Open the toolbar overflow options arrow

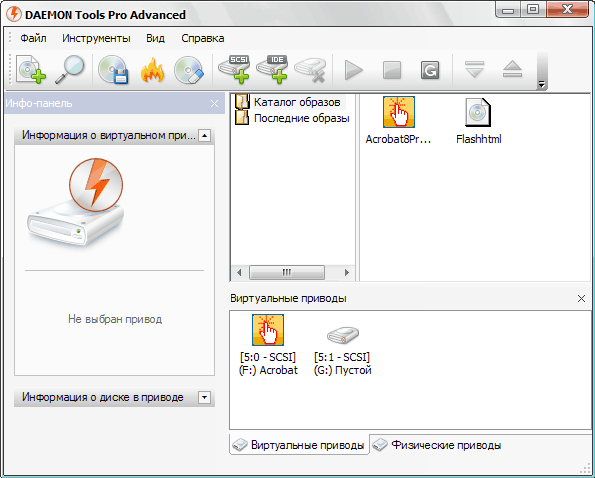542,84
